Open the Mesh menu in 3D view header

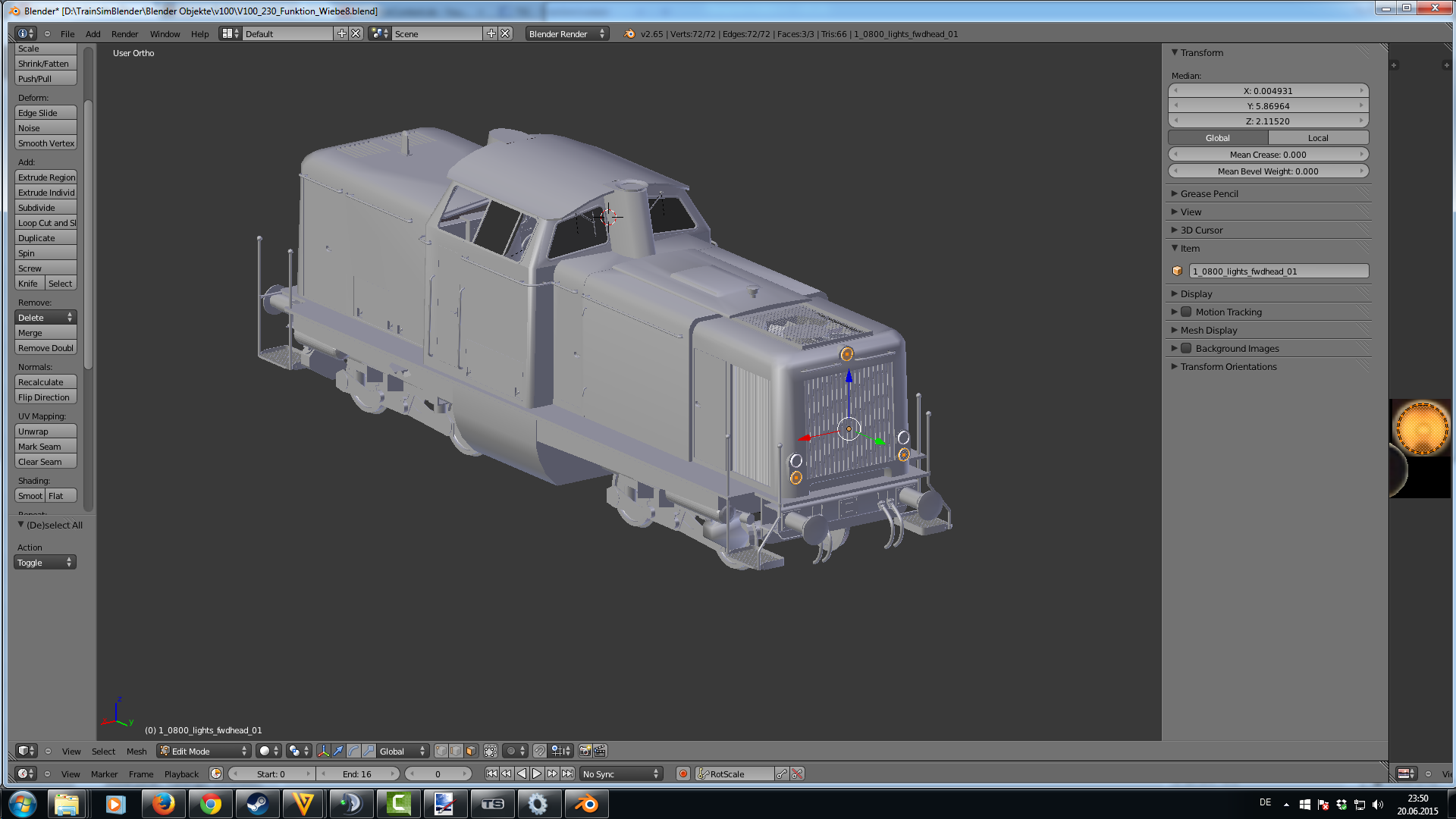(x=136, y=751)
